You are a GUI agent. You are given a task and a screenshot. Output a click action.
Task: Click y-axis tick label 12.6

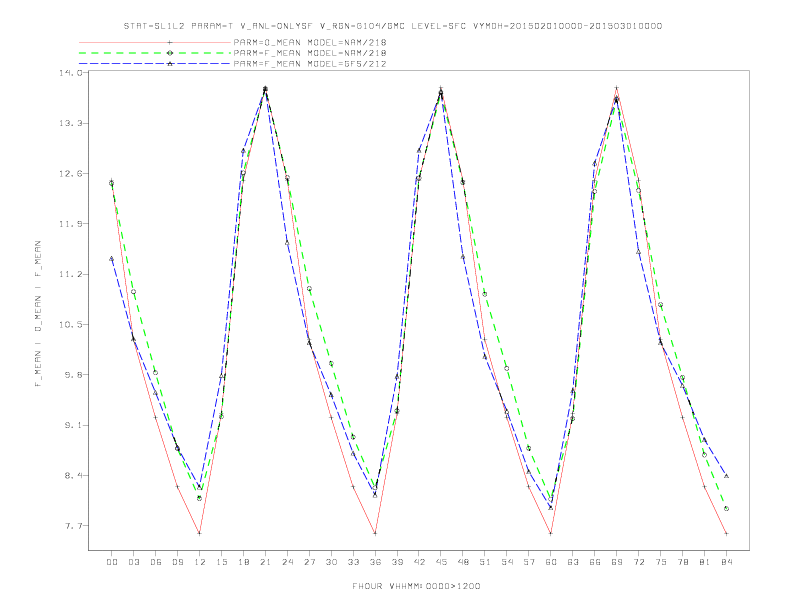click(70, 173)
